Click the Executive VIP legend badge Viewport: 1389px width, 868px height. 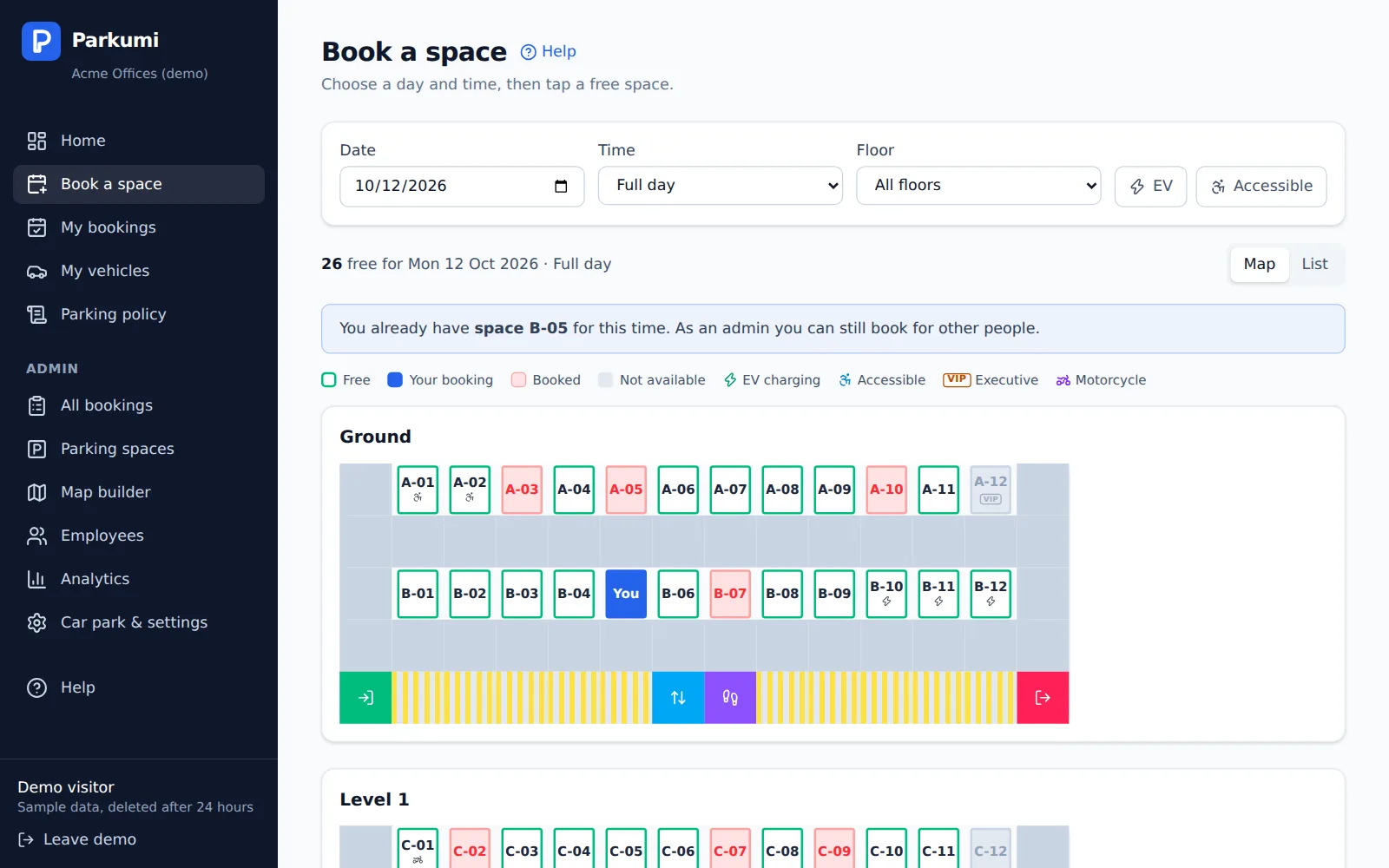tap(957, 379)
